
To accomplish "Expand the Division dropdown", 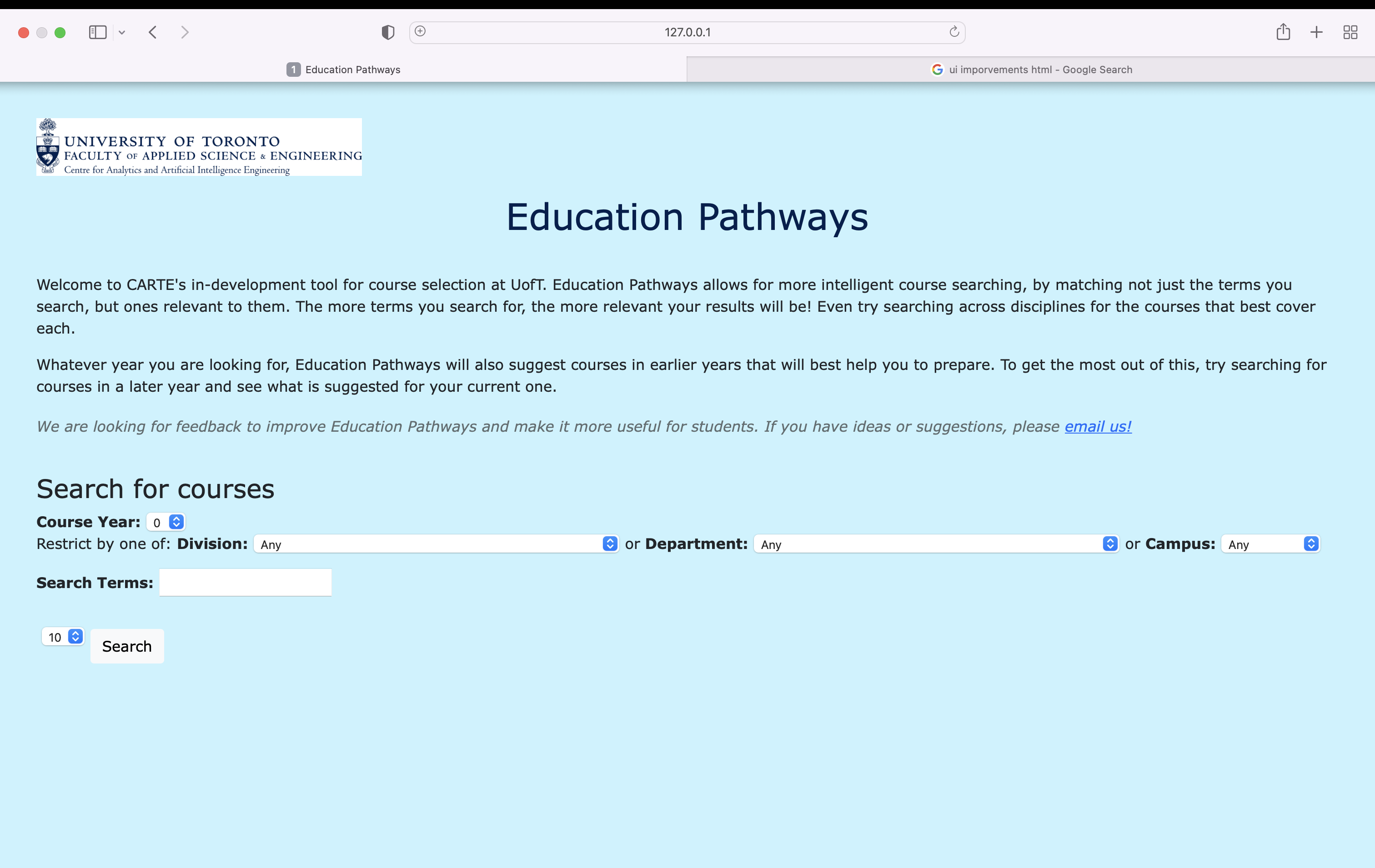I will (436, 544).
